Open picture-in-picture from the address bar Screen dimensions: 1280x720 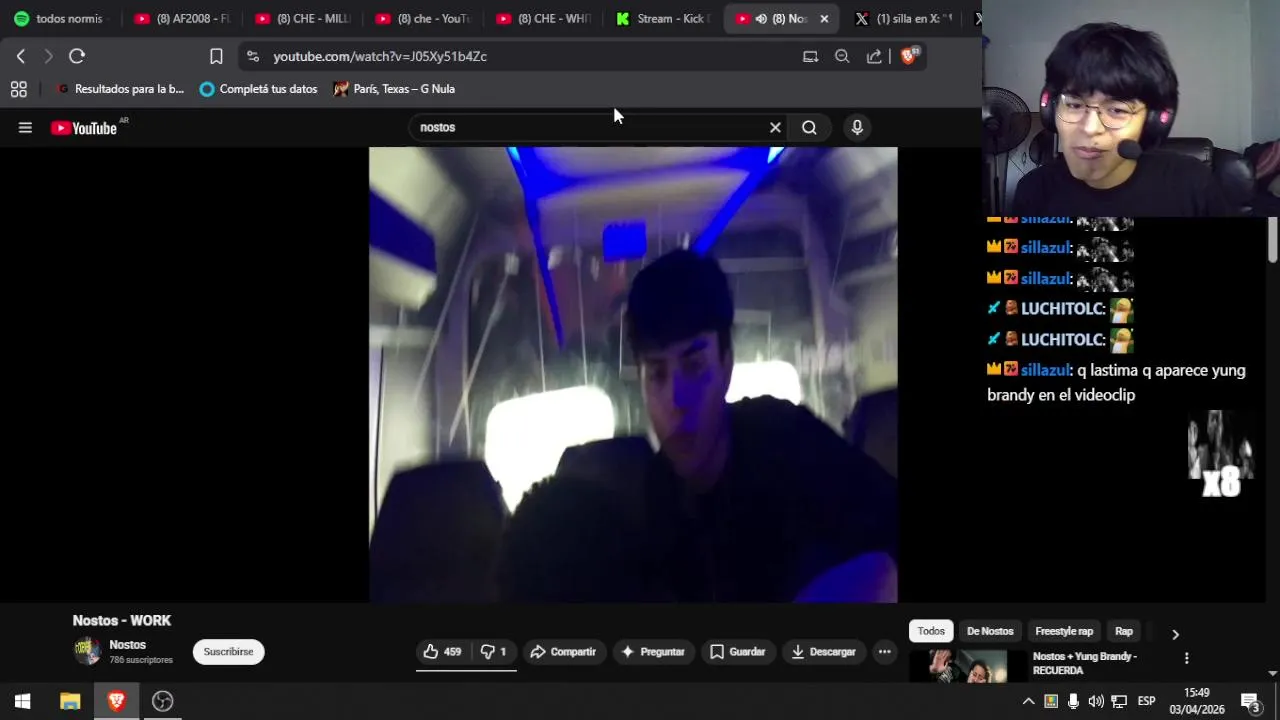click(810, 56)
